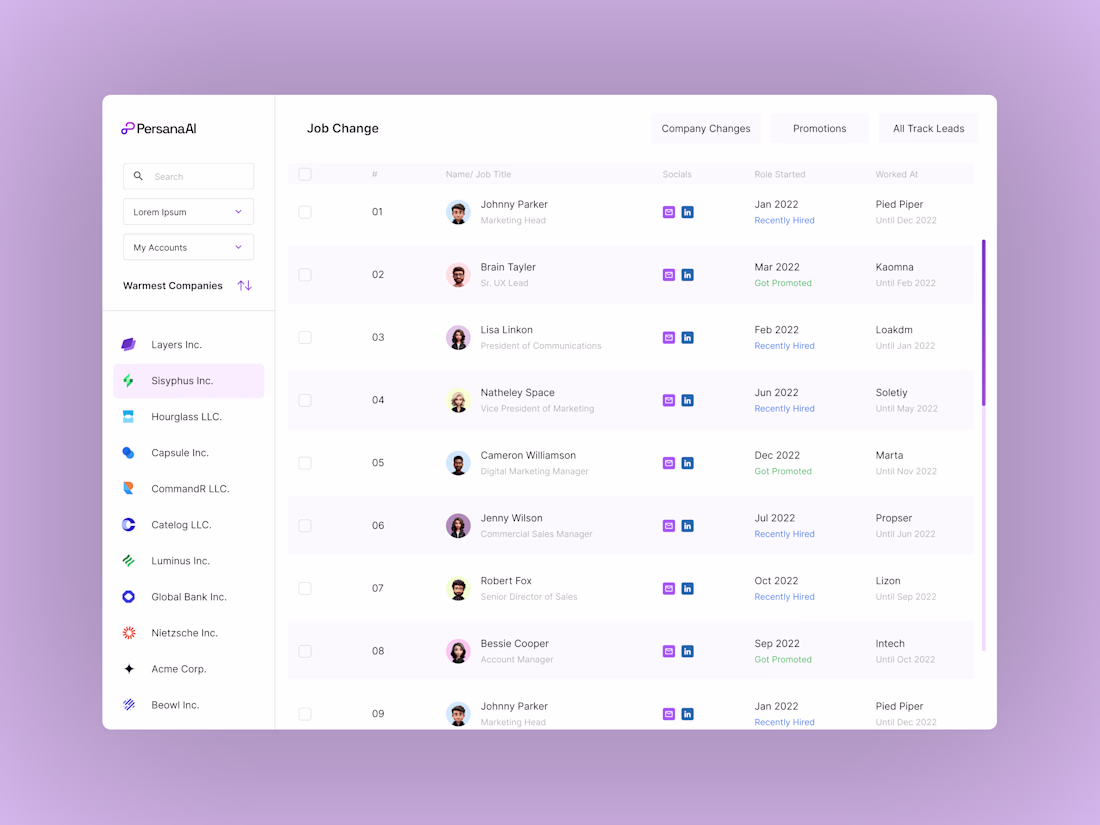Image resolution: width=1100 pixels, height=825 pixels.
Task: Open Brain Tayler's email icon
Action: 669,275
